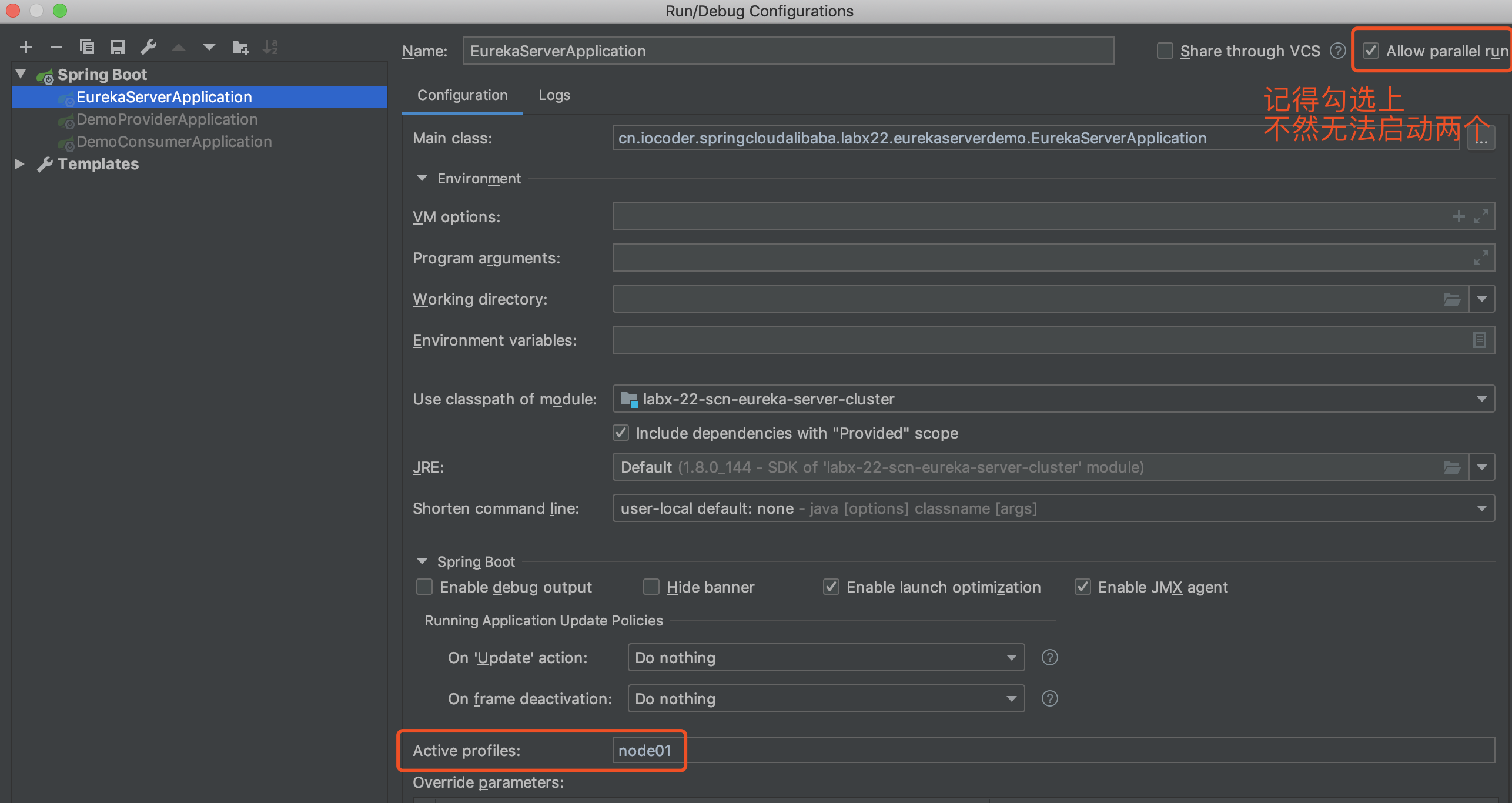Click the Add New Configuration plus icon

click(25, 47)
